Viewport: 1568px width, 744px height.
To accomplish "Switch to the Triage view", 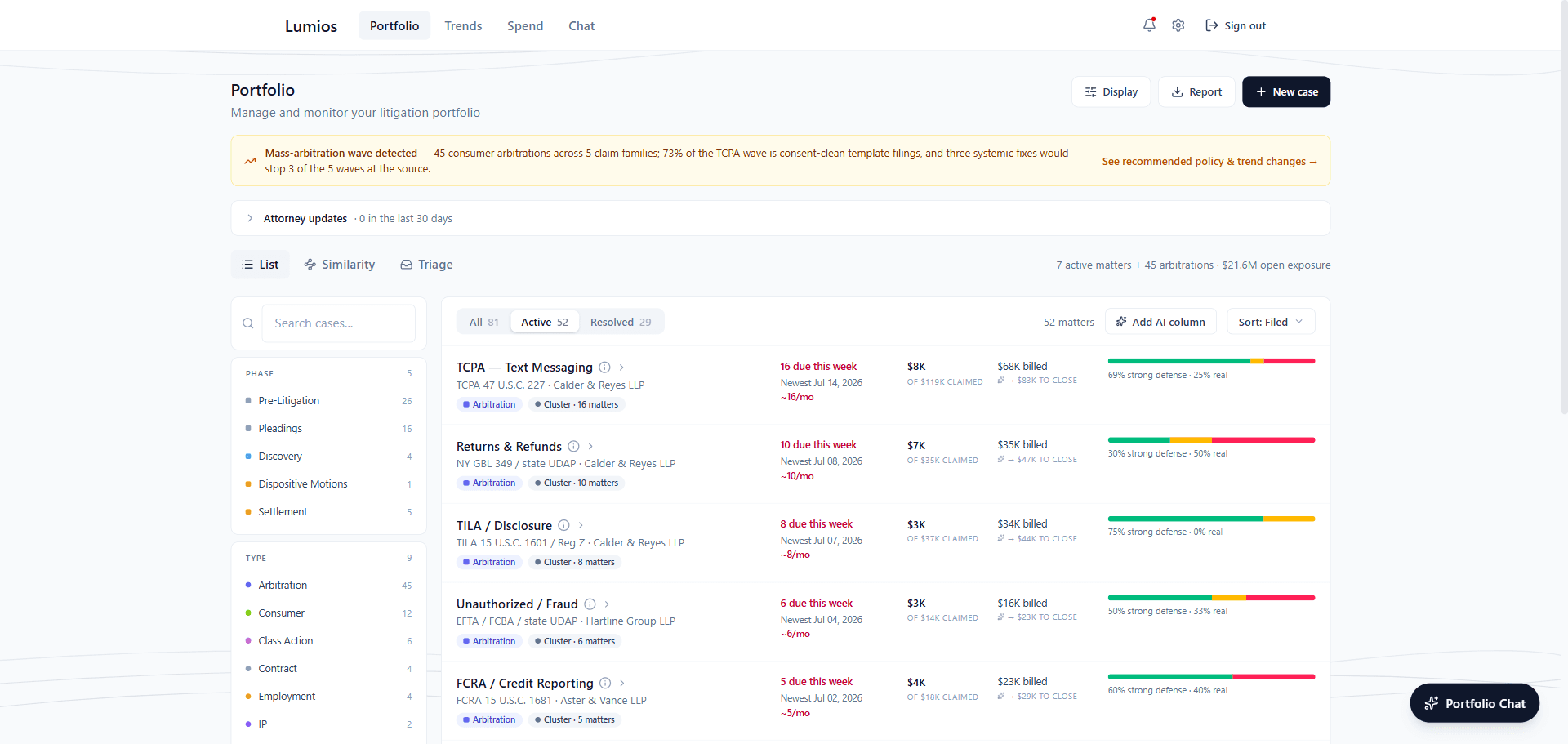I will [x=426, y=265].
